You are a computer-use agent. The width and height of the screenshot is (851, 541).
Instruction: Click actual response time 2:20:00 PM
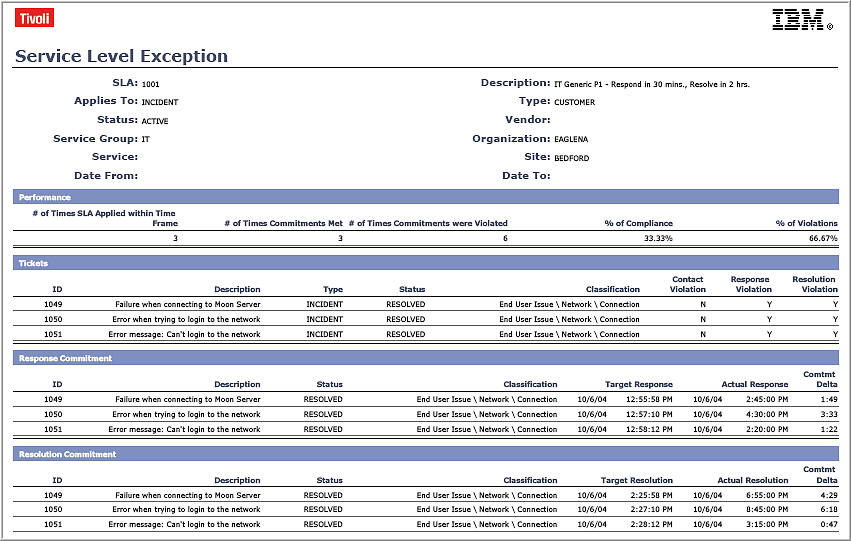pos(767,429)
